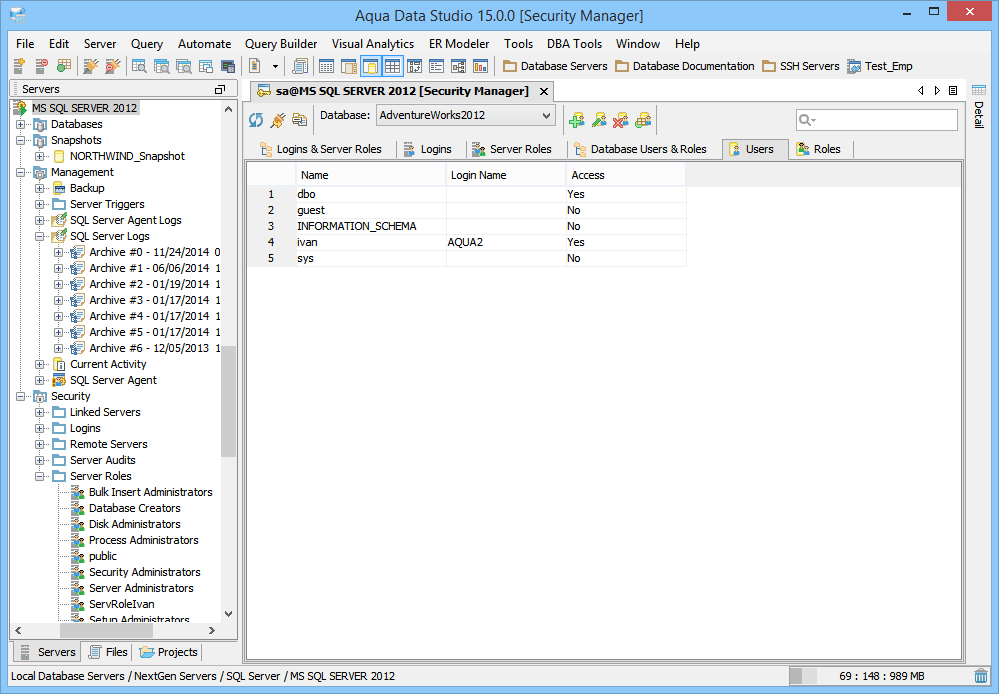999x694 pixels.
Task: Click the vertical scrollbar of the Servers tree
Action: click(228, 401)
